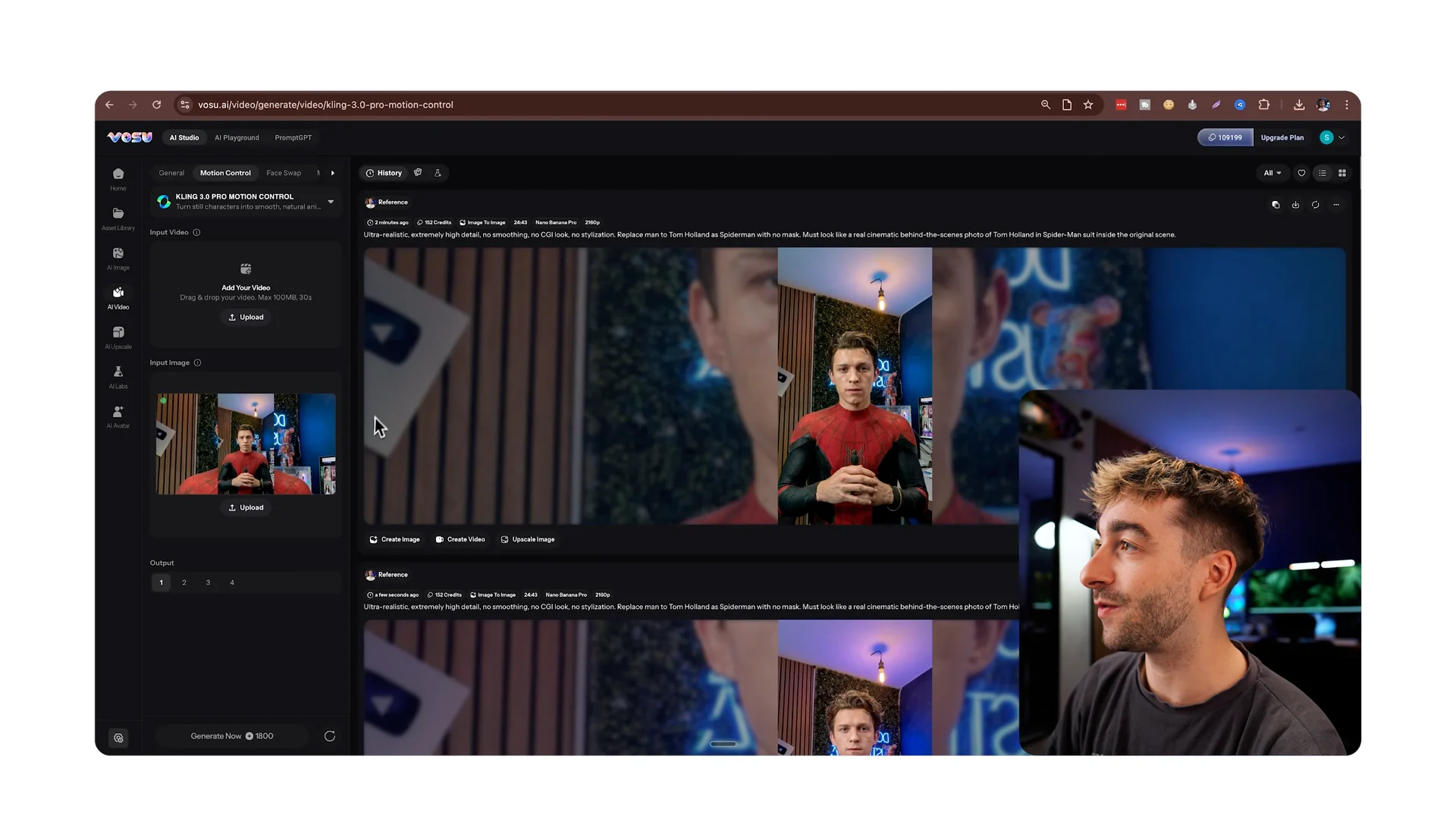Open the browser downloads icon
Screen dimensions: 1456x819
(1299, 105)
